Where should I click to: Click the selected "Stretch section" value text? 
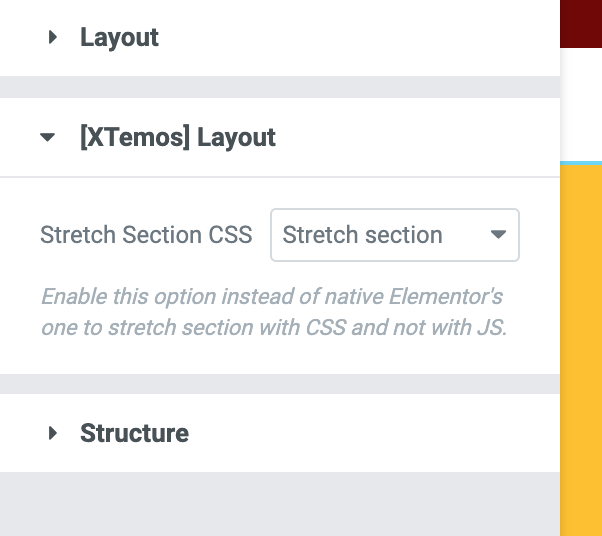(362, 235)
